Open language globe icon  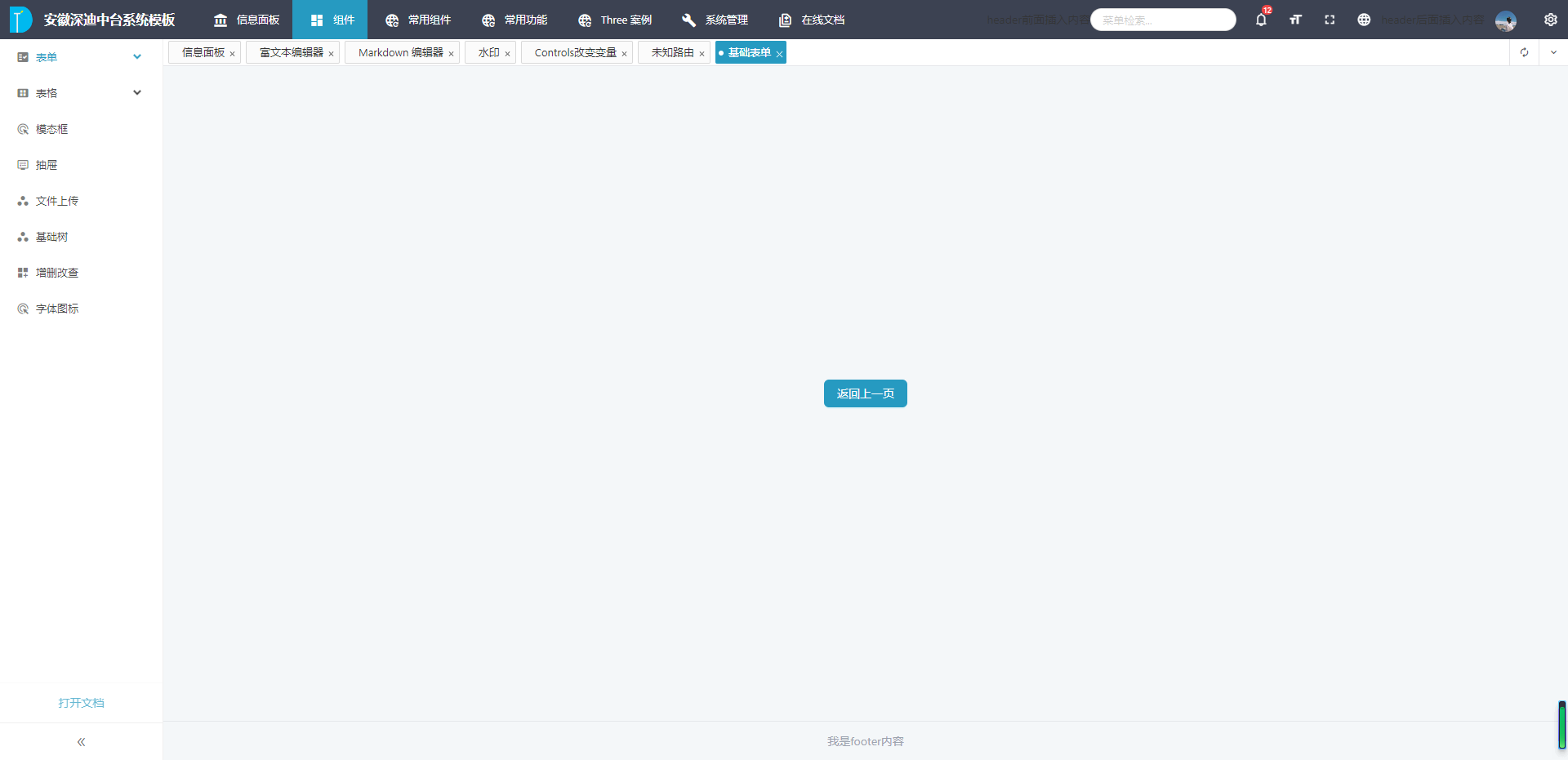pyautogui.click(x=1364, y=20)
